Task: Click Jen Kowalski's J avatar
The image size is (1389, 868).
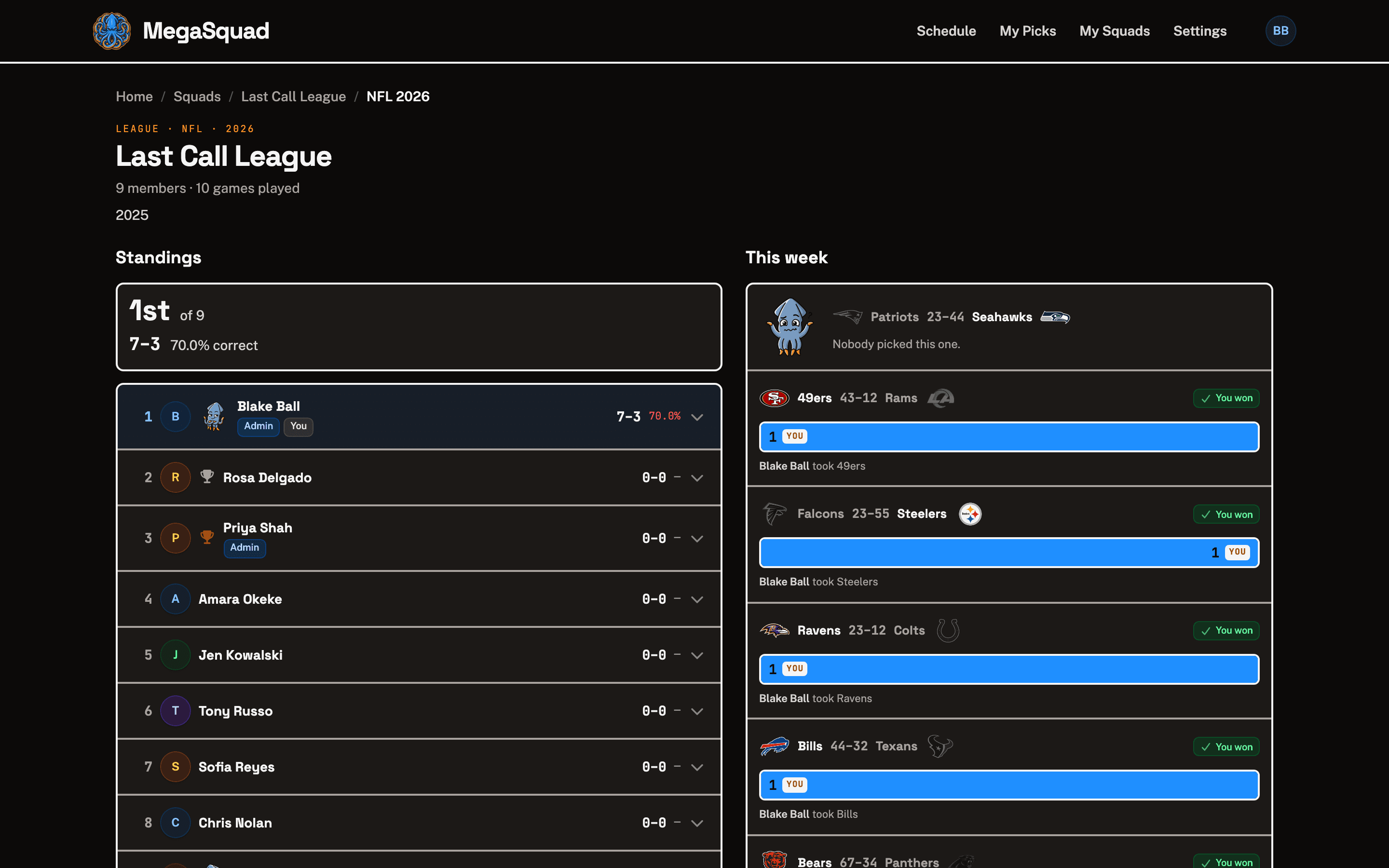Action: [175, 654]
